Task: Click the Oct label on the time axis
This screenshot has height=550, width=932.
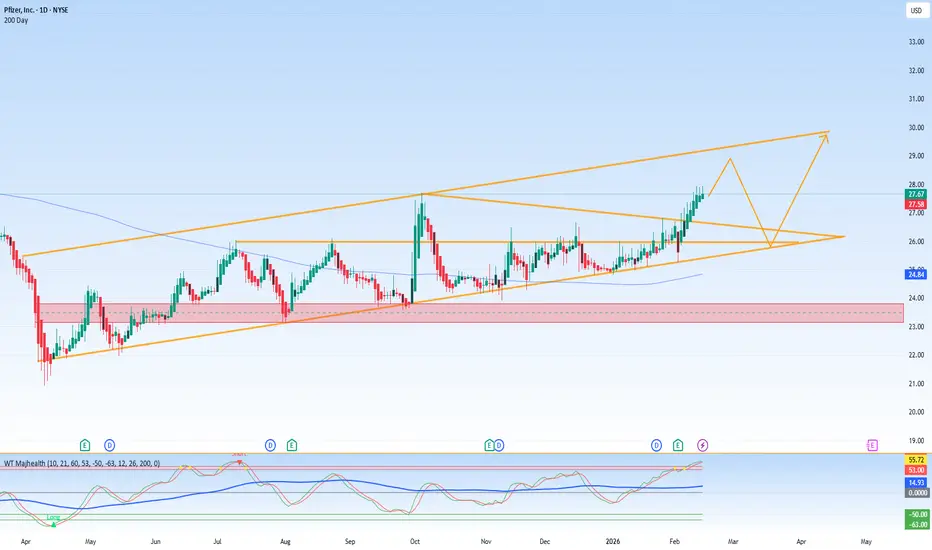Action: [x=415, y=542]
